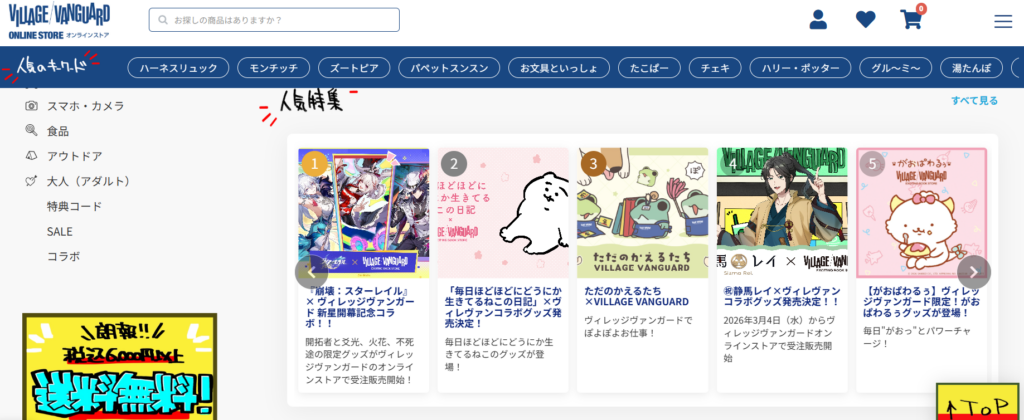The width and height of the screenshot is (1024, 420).
Task: Open the コラボ category in sidebar
Action: coord(63,256)
